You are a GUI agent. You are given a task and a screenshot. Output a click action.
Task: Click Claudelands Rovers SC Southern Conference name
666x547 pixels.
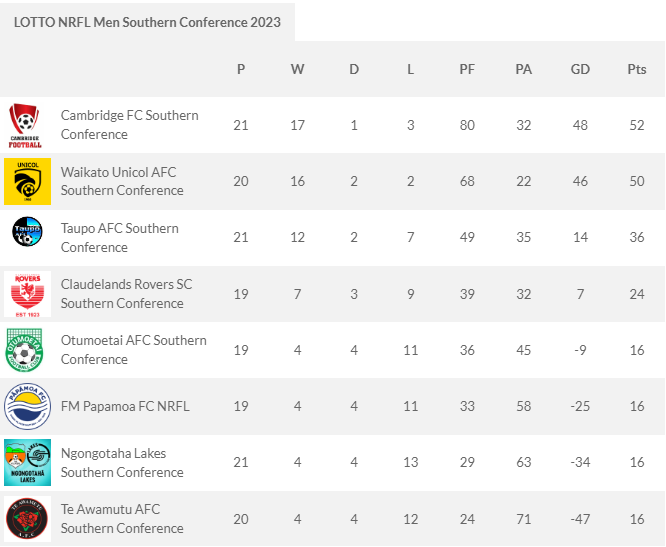coord(127,294)
